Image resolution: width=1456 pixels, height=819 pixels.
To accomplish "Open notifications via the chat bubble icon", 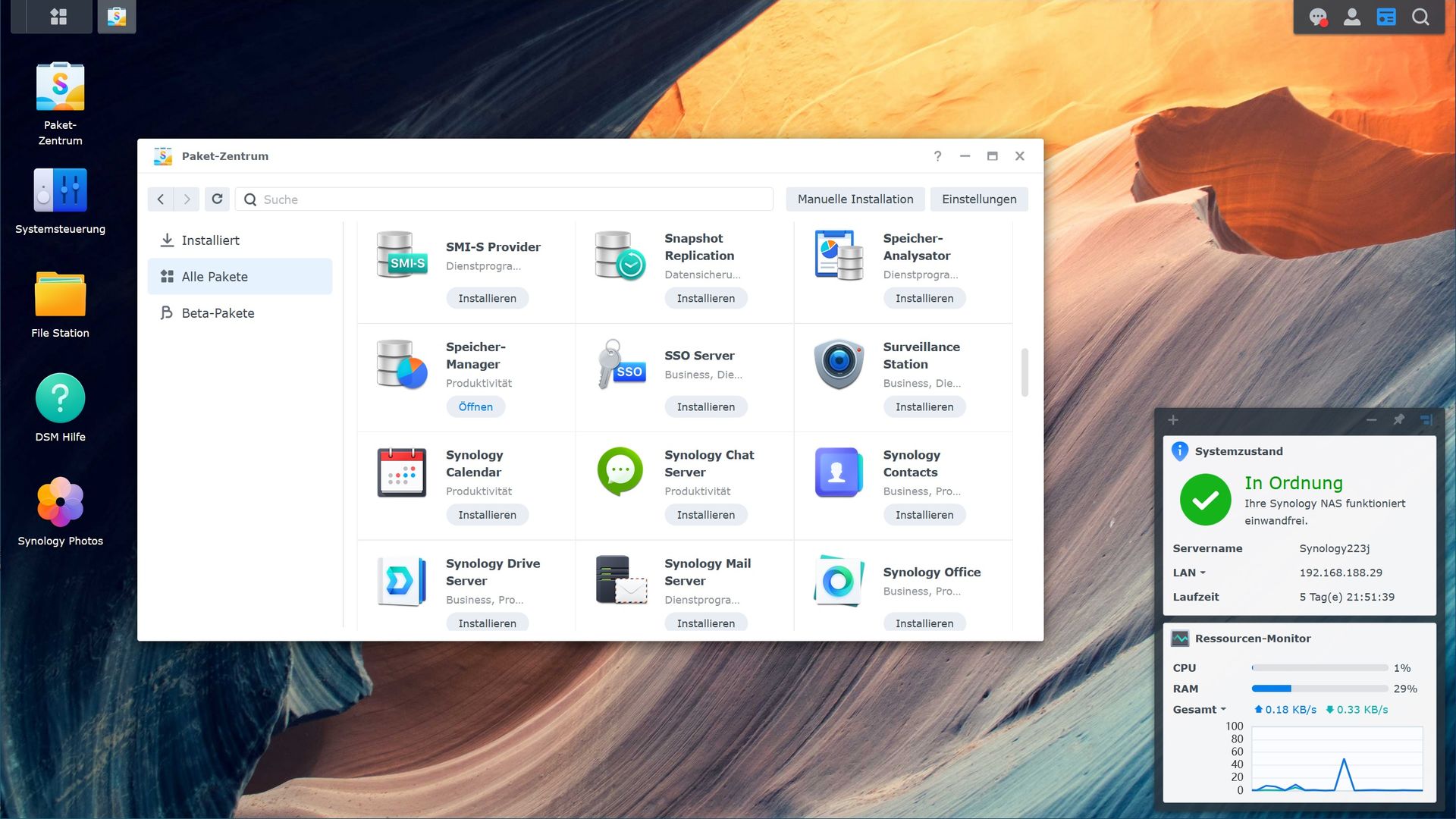I will click(x=1318, y=17).
